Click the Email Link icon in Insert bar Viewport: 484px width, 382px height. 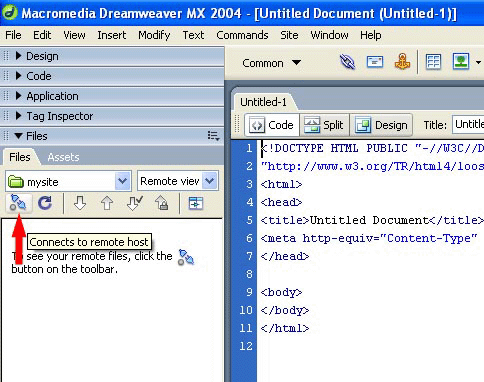375,62
